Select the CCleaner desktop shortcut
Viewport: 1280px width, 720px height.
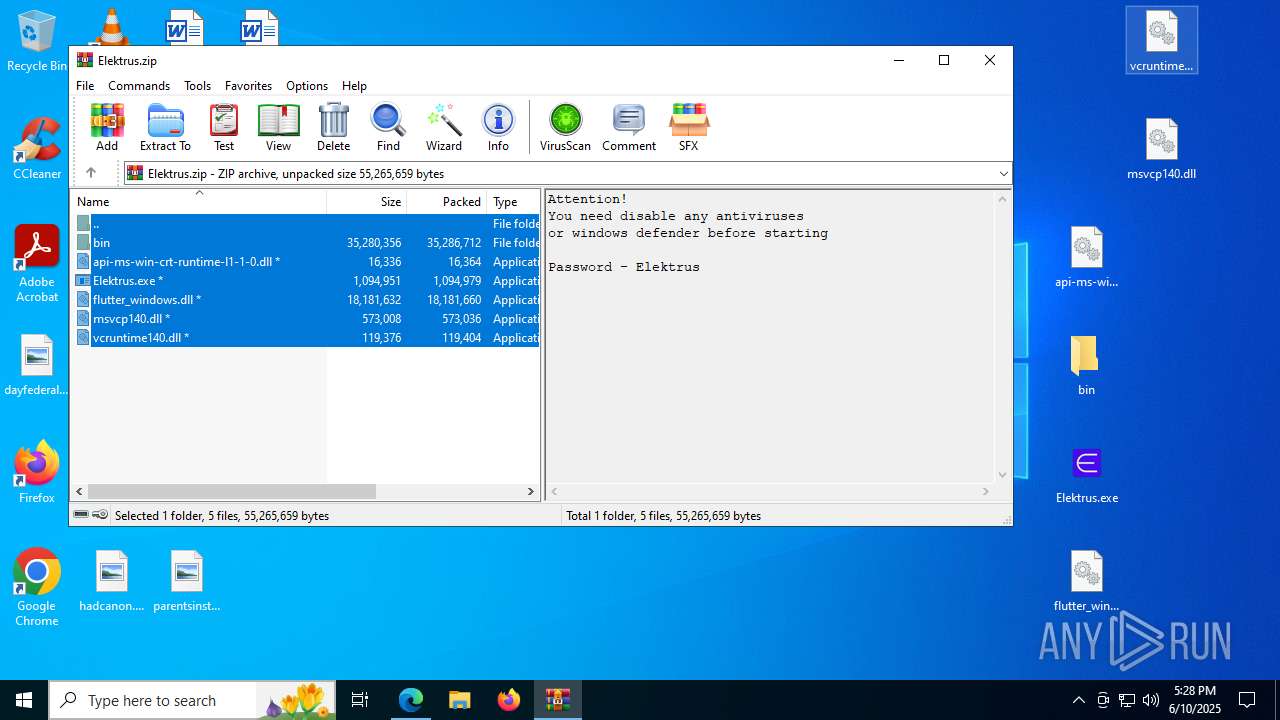click(37, 148)
